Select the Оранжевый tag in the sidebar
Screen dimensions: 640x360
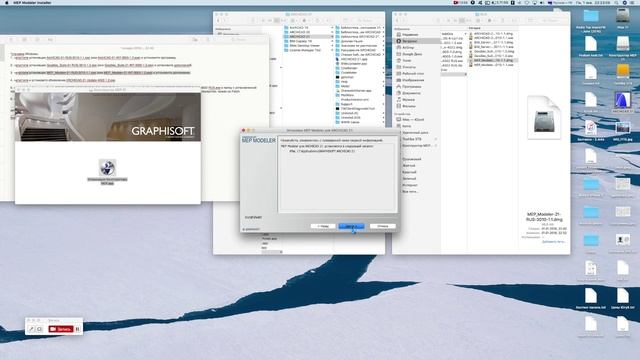[411, 159]
